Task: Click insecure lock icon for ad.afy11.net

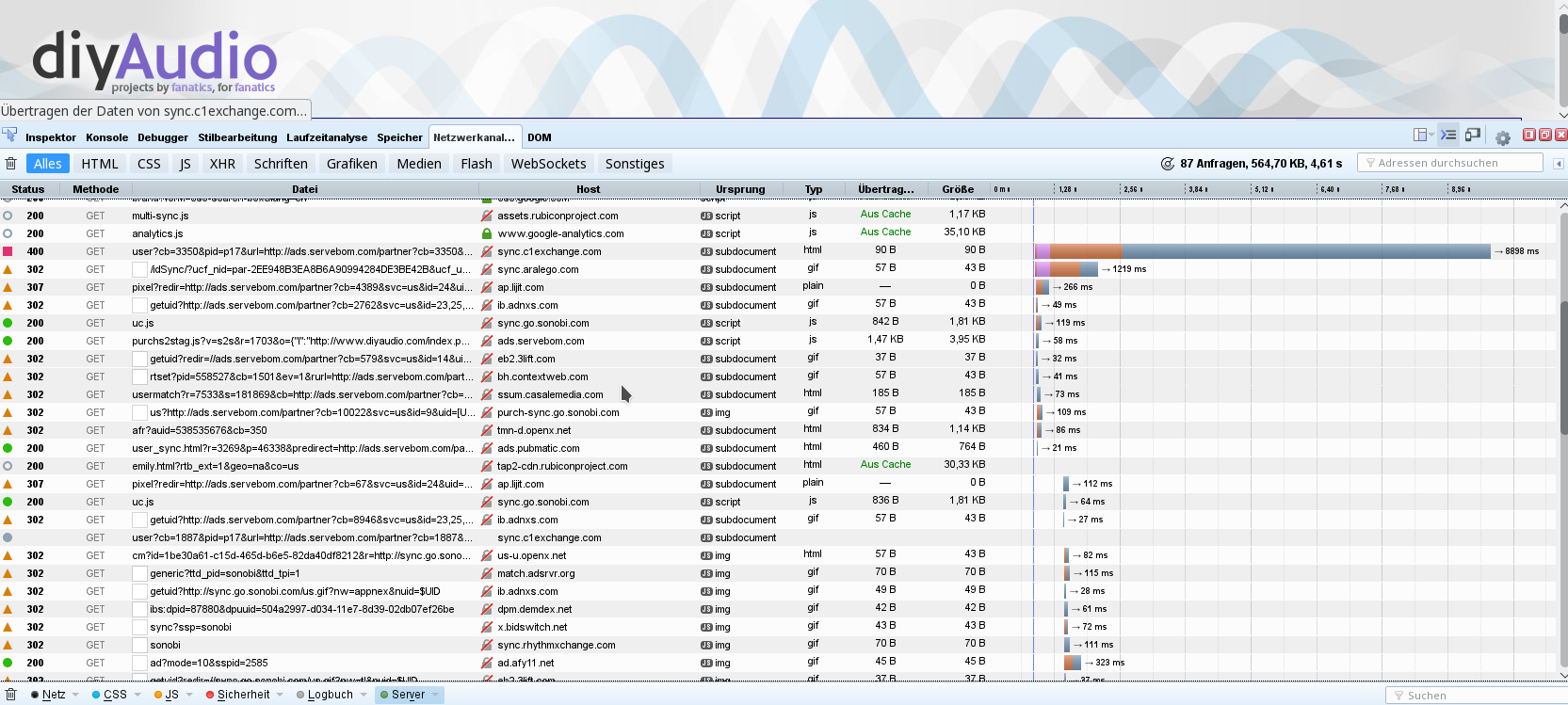Action: 487,663
